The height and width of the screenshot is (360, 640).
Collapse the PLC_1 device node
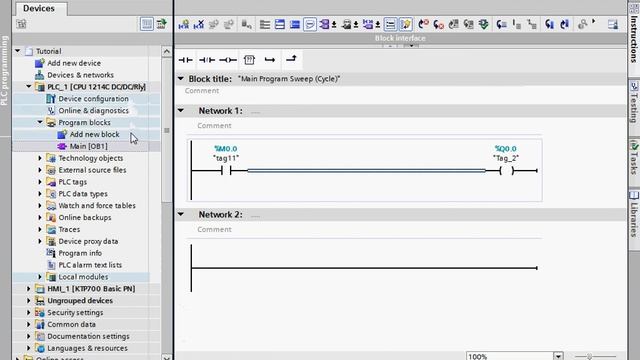click(x=29, y=87)
